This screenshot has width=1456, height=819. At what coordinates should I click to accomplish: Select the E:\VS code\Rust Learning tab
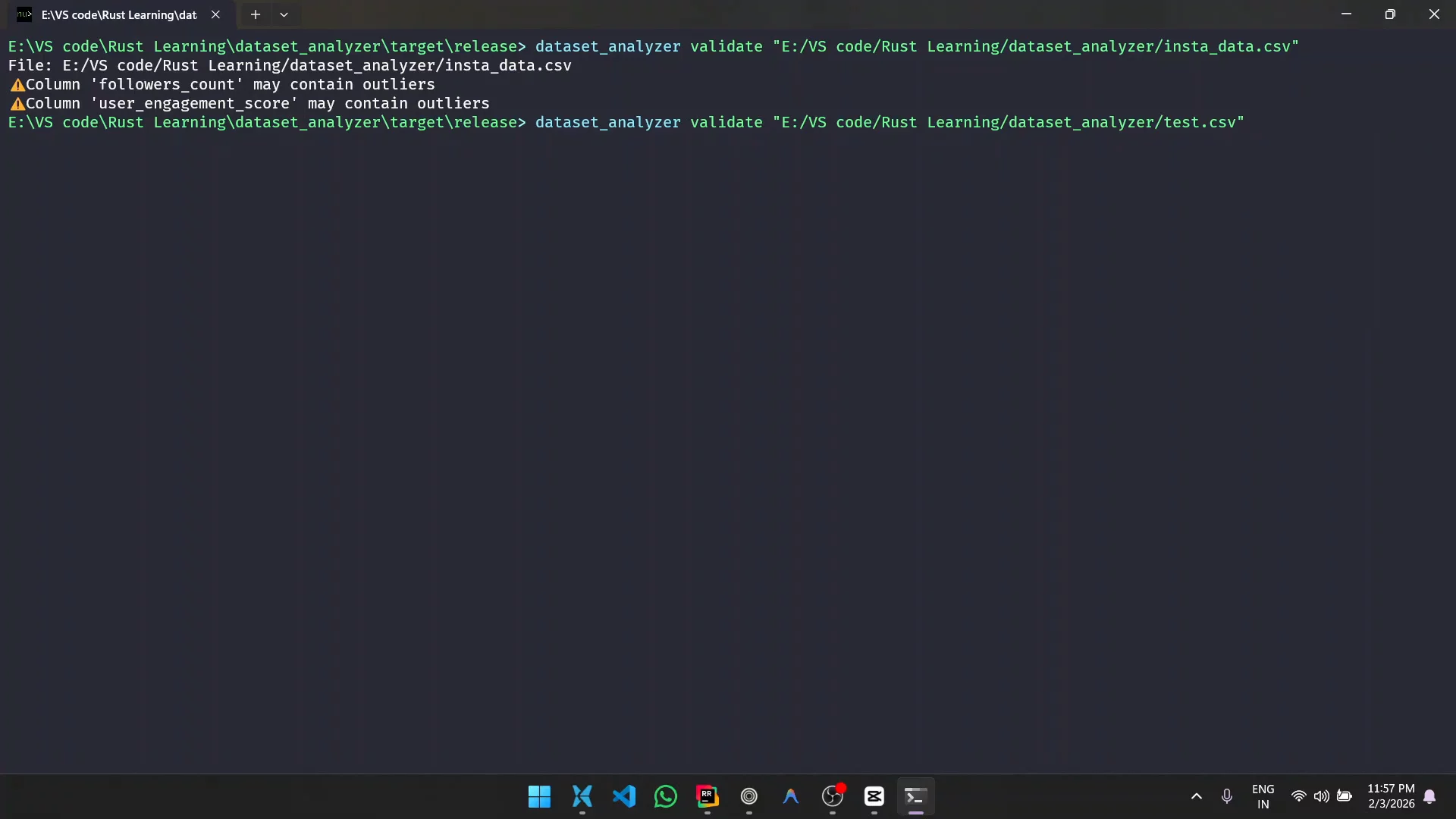click(119, 14)
